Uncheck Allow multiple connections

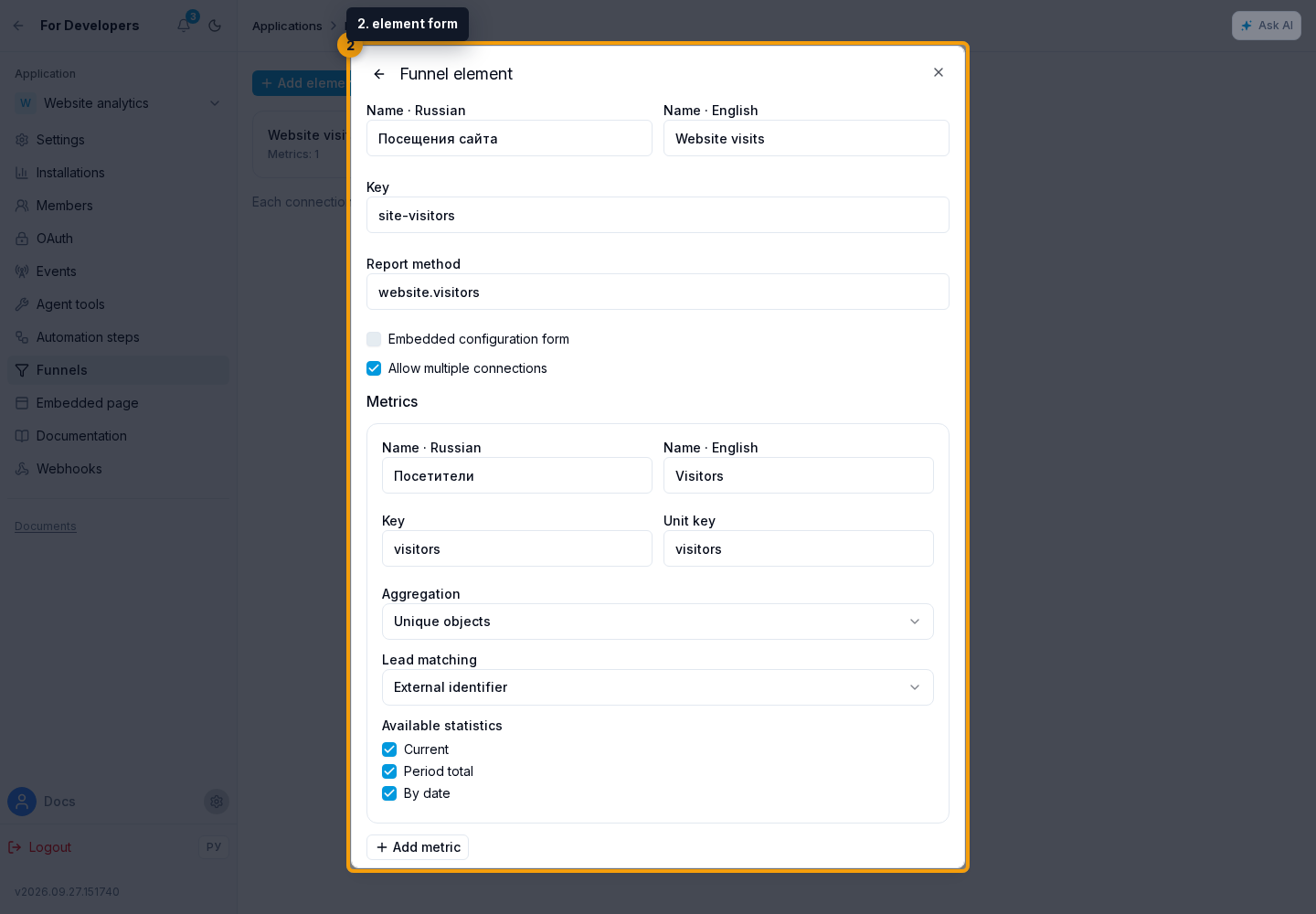(374, 368)
